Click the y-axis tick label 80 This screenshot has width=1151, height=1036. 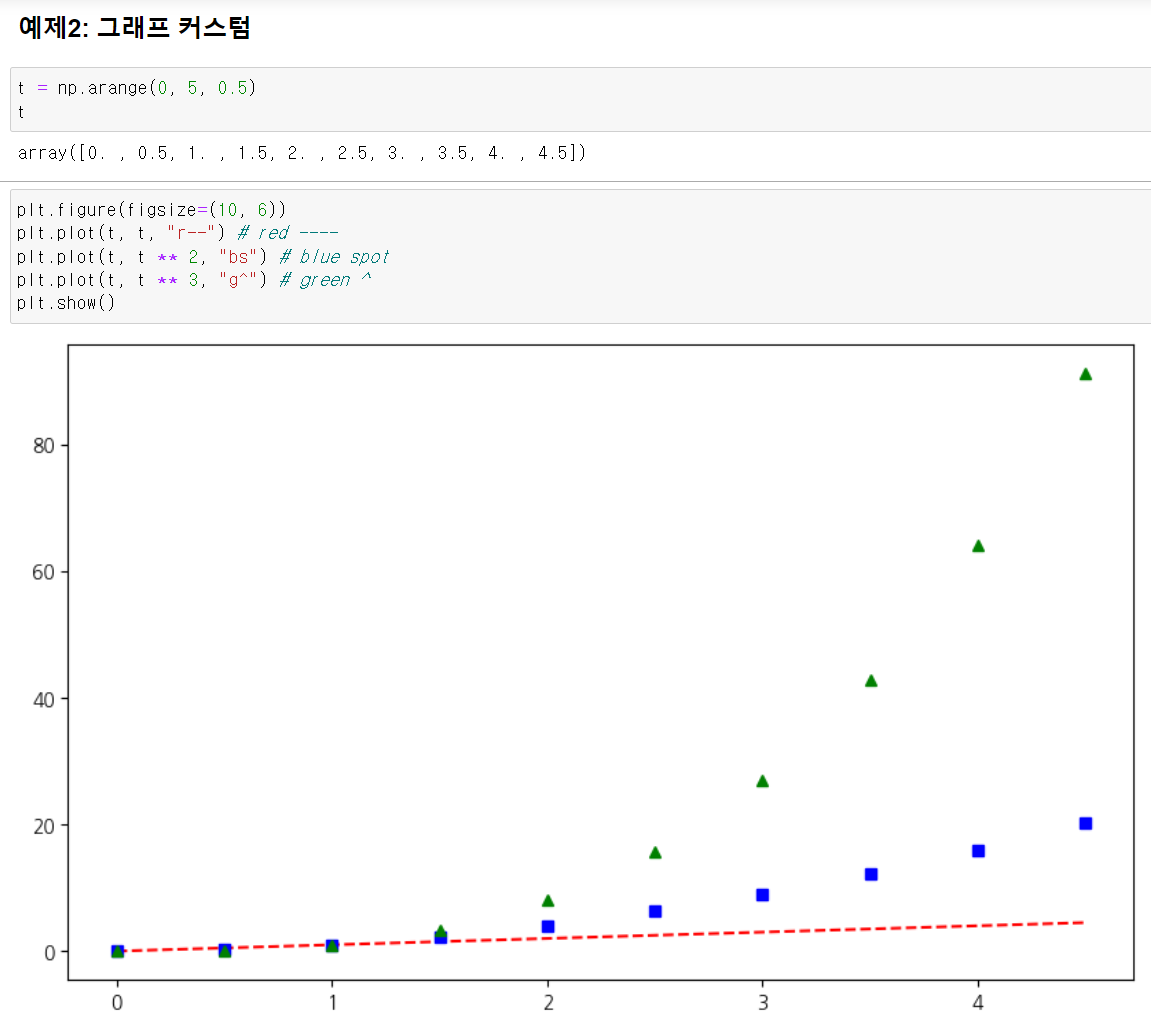(x=44, y=446)
